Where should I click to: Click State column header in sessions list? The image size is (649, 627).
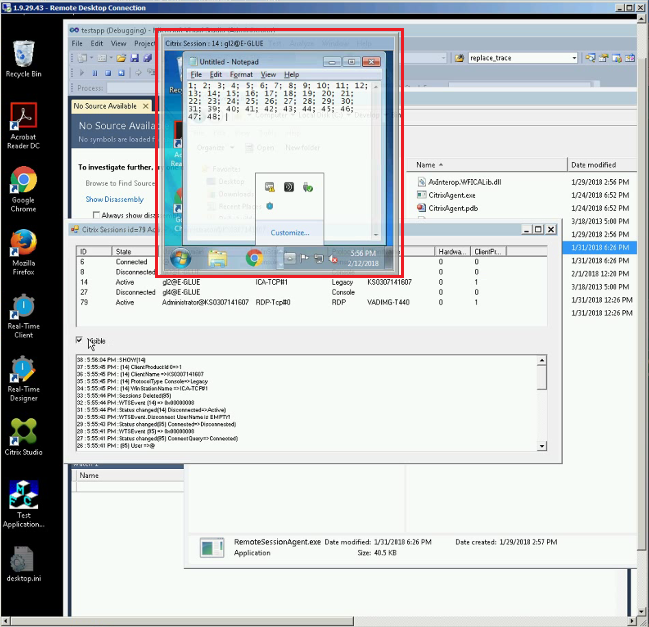click(133, 252)
